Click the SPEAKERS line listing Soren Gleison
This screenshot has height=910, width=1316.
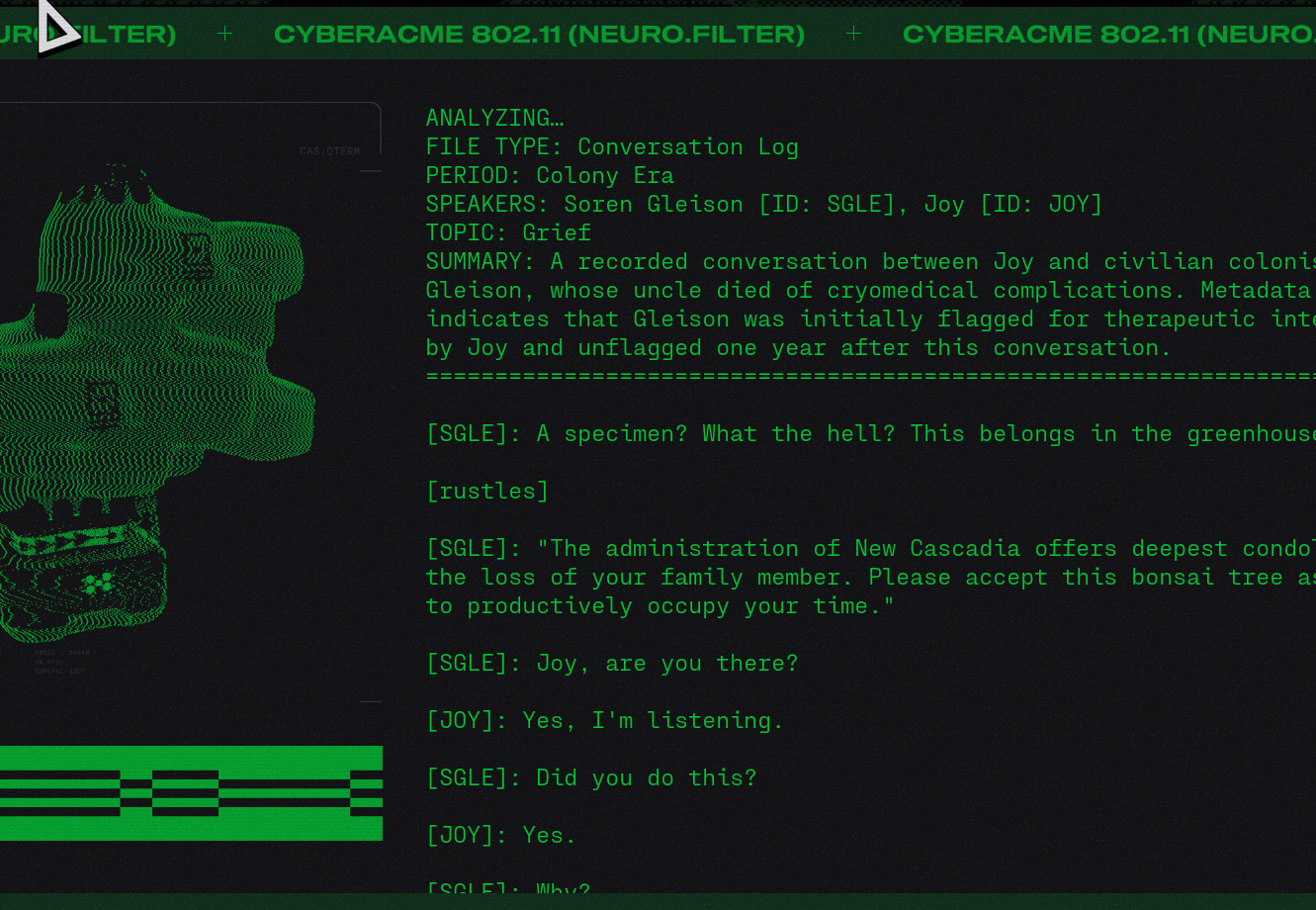pos(764,204)
